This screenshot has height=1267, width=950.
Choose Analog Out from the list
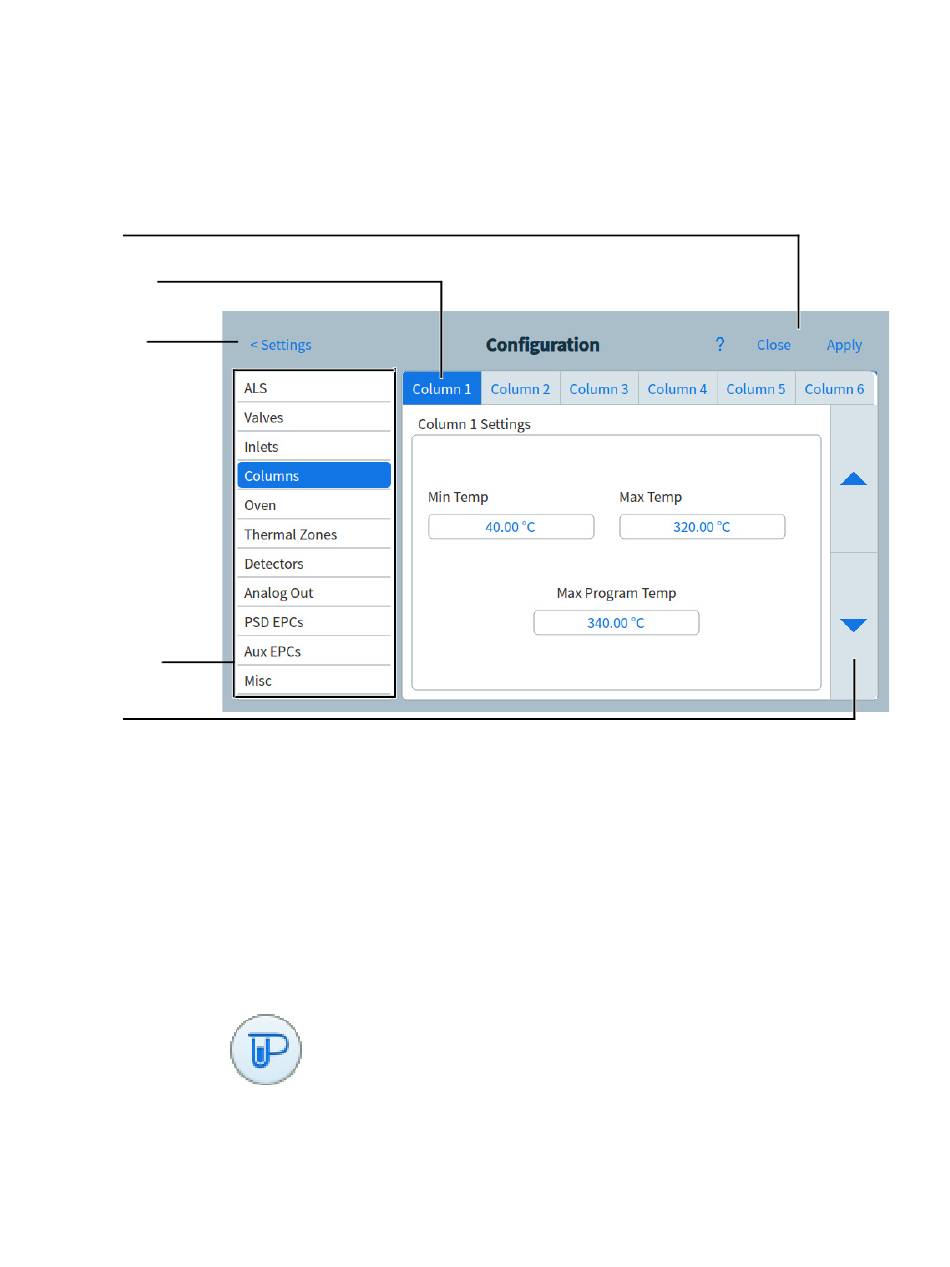coord(314,593)
